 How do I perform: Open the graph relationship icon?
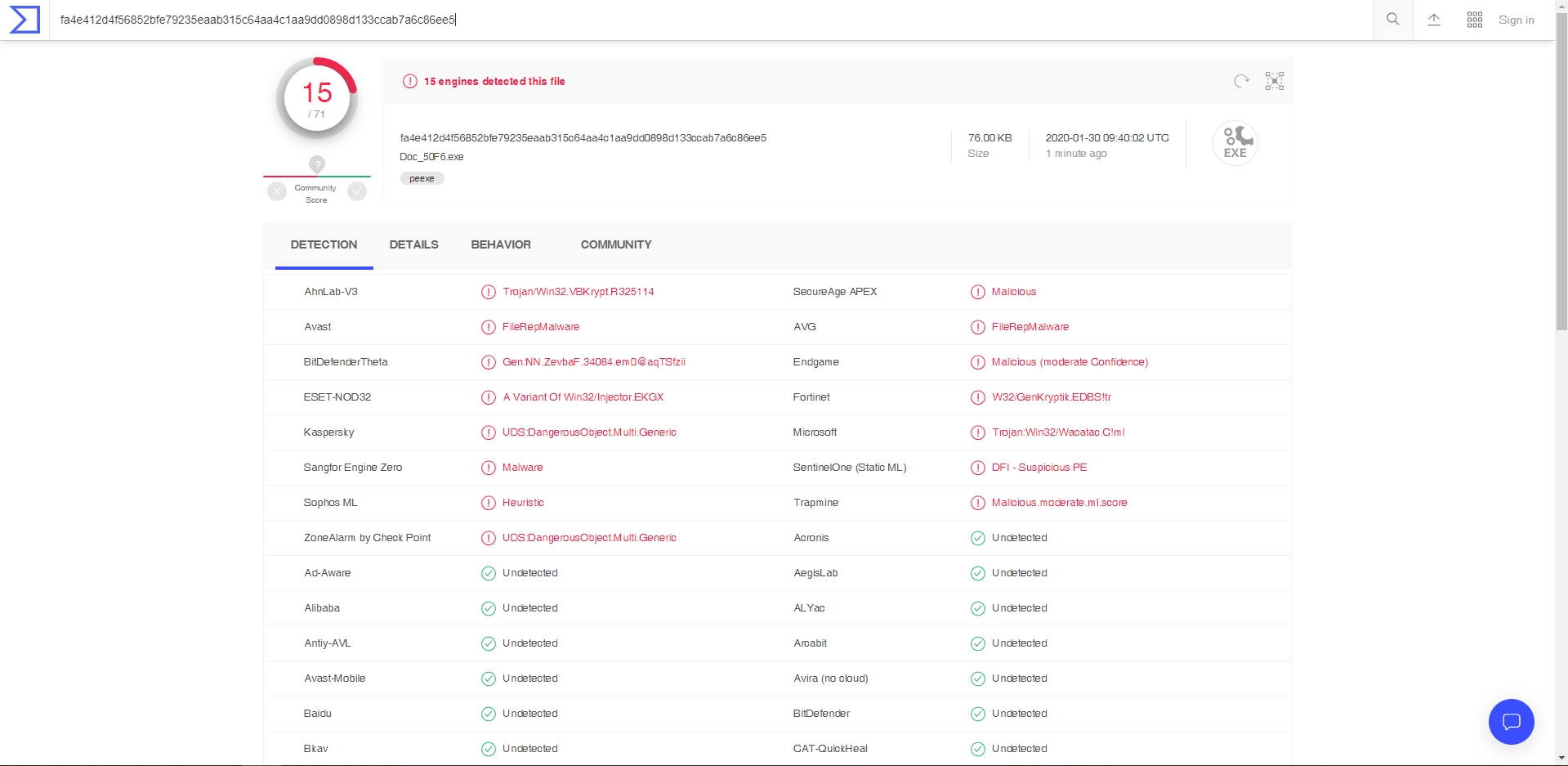click(x=1275, y=81)
